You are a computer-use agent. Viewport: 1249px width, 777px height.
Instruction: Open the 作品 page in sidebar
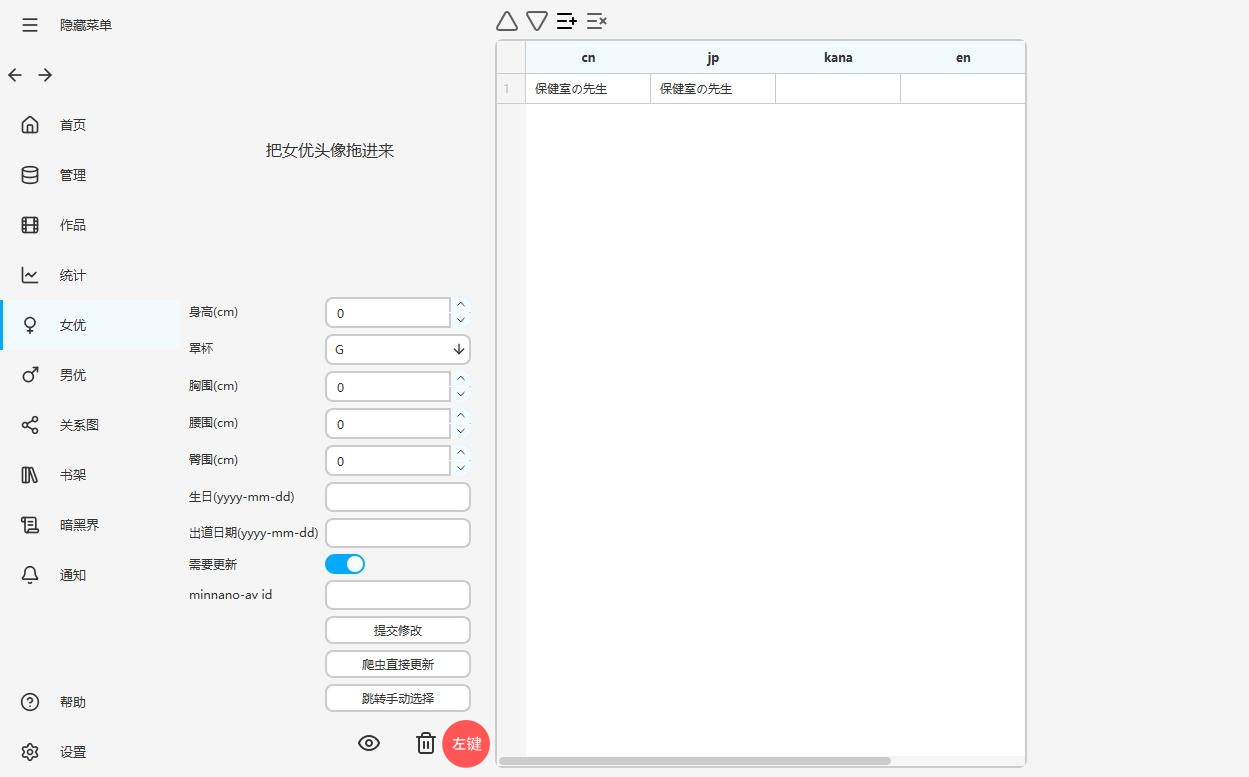[72, 225]
